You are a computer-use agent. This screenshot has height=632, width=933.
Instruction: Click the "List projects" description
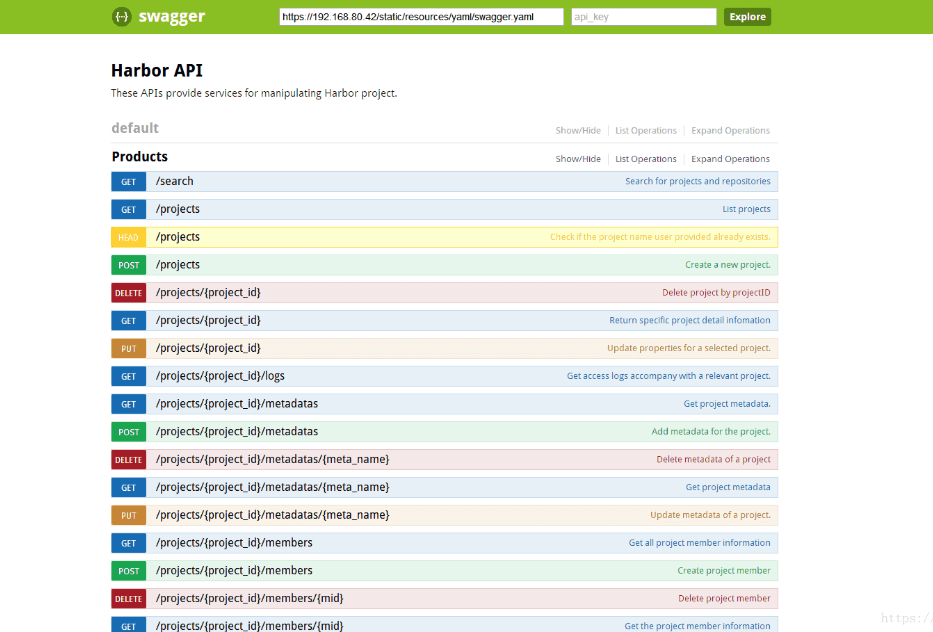pyautogui.click(x=746, y=209)
